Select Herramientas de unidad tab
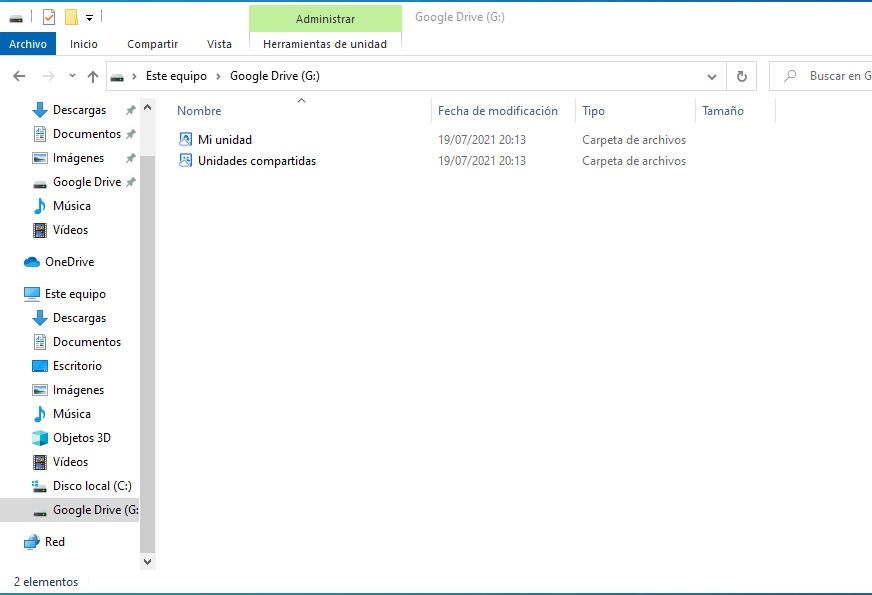The image size is (872, 595). click(324, 44)
